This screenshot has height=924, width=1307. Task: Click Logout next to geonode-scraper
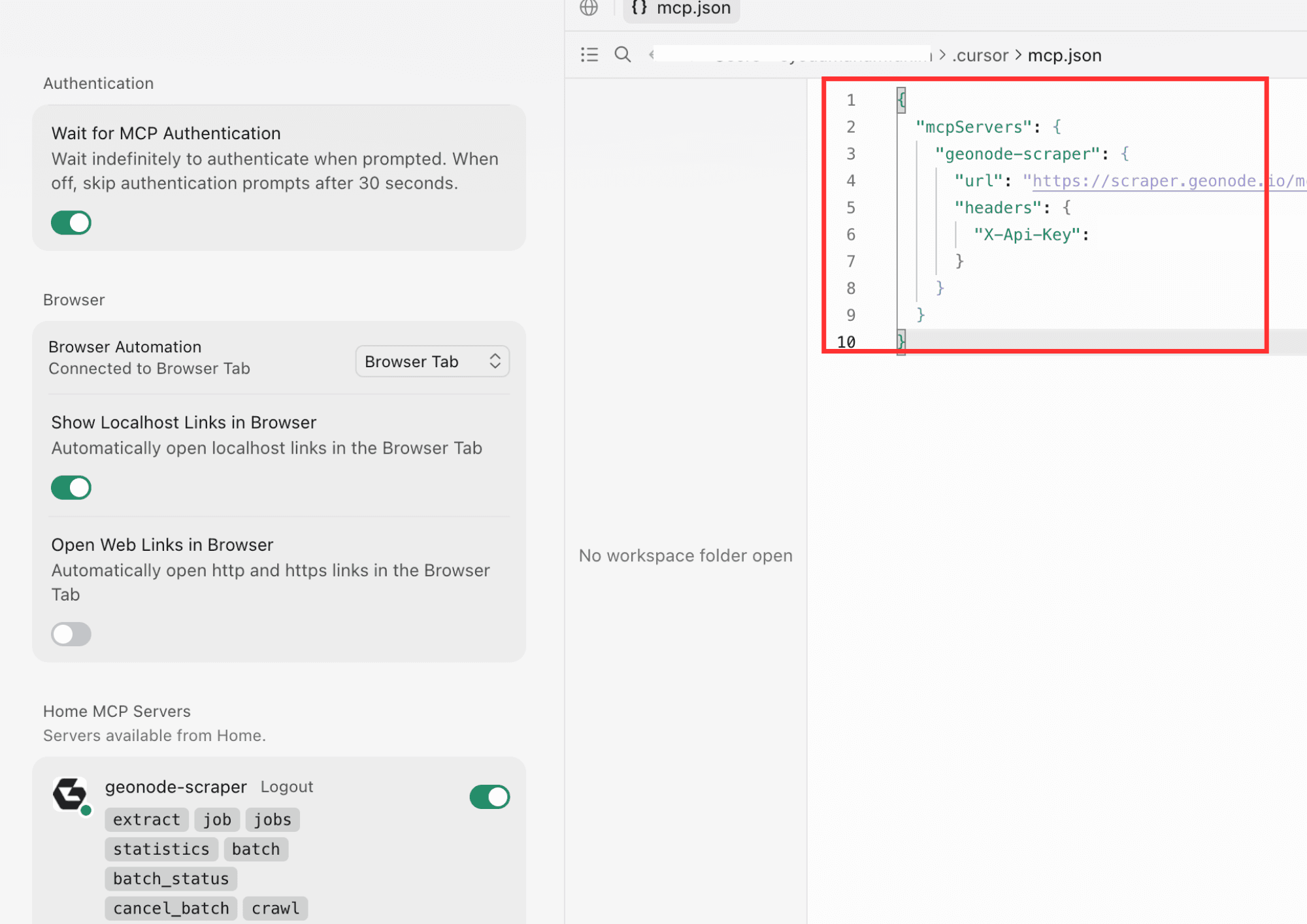pyautogui.click(x=287, y=787)
